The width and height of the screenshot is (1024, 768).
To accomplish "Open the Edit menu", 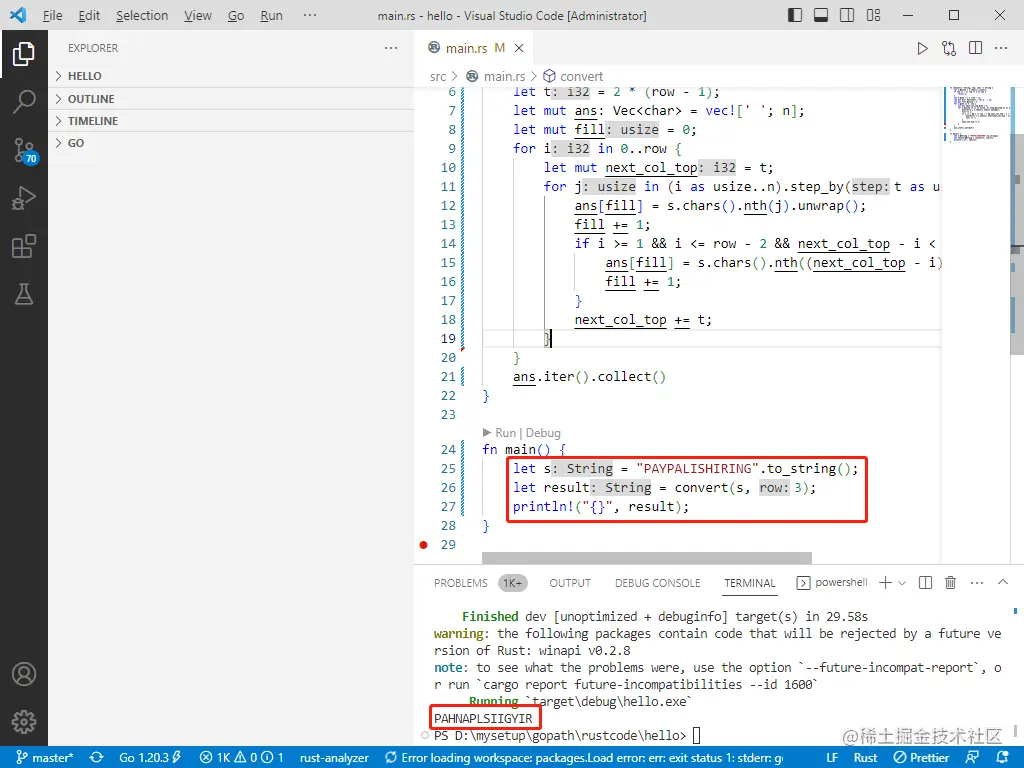I will (89, 15).
